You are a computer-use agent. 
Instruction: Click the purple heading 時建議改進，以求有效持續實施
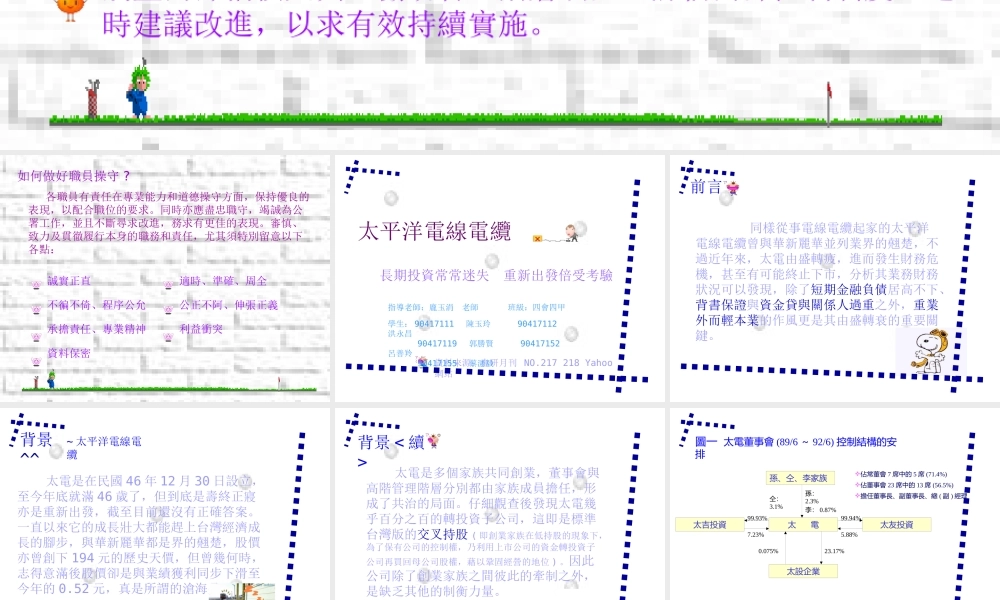tap(324, 25)
